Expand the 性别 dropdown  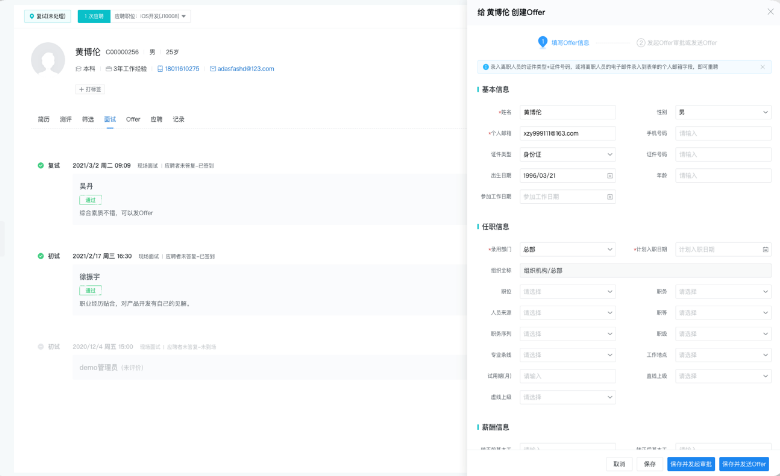click(723, 112)
